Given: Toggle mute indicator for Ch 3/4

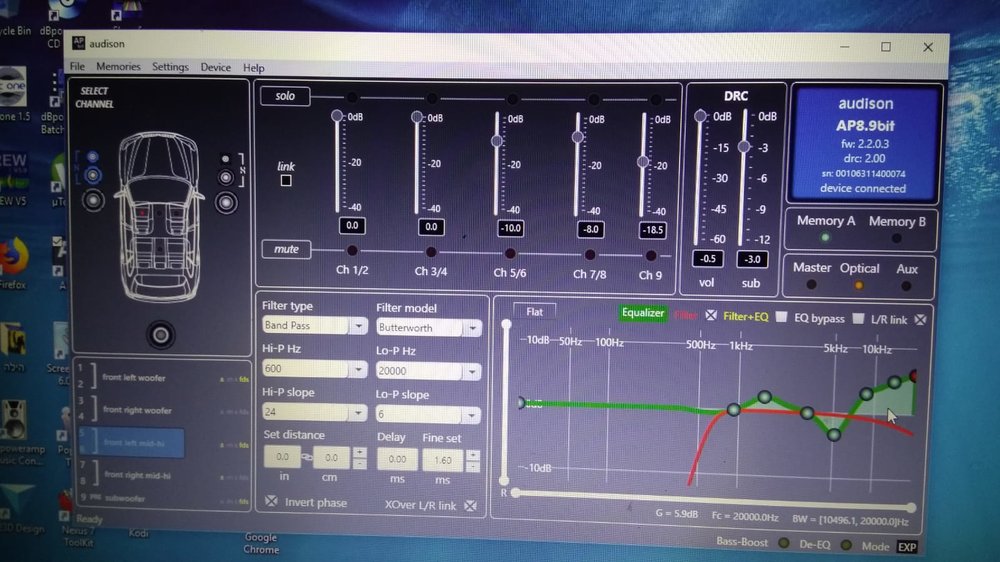Looking at the screenshot, I should [x=431, y=252].
